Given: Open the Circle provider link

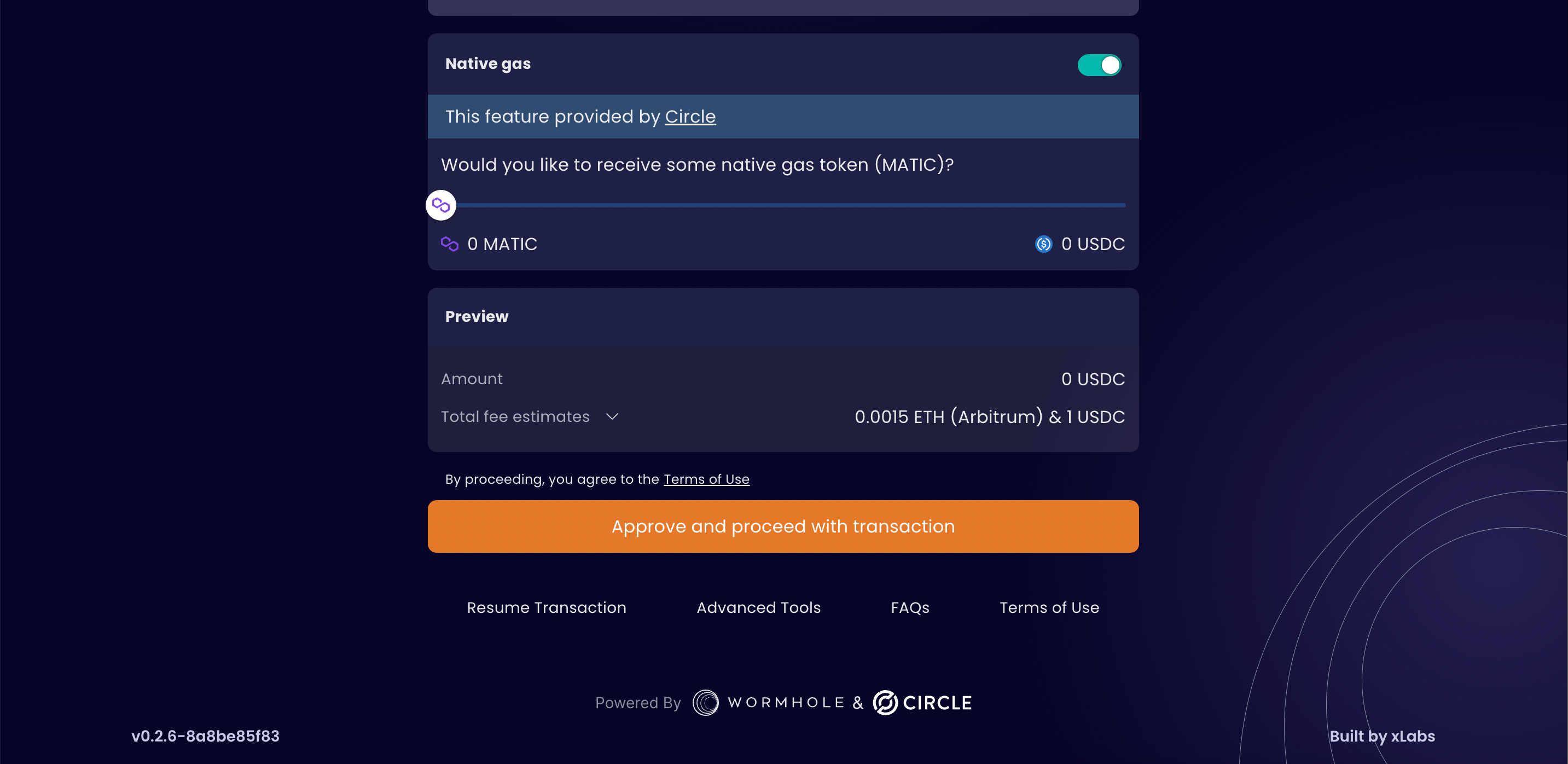Looking at the screenshot, I should (x=690, y=116).
